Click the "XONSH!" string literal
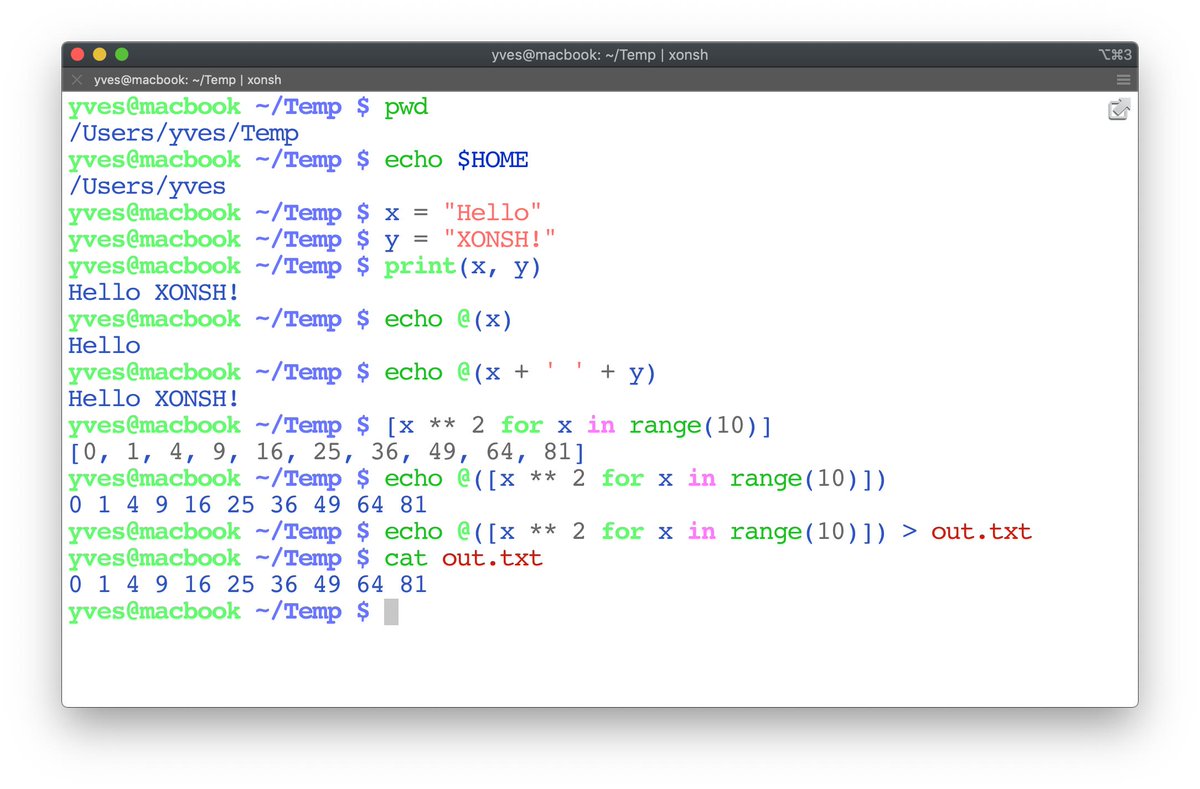The width and height of the screenshot is (1200, 789). click(499, 239)
